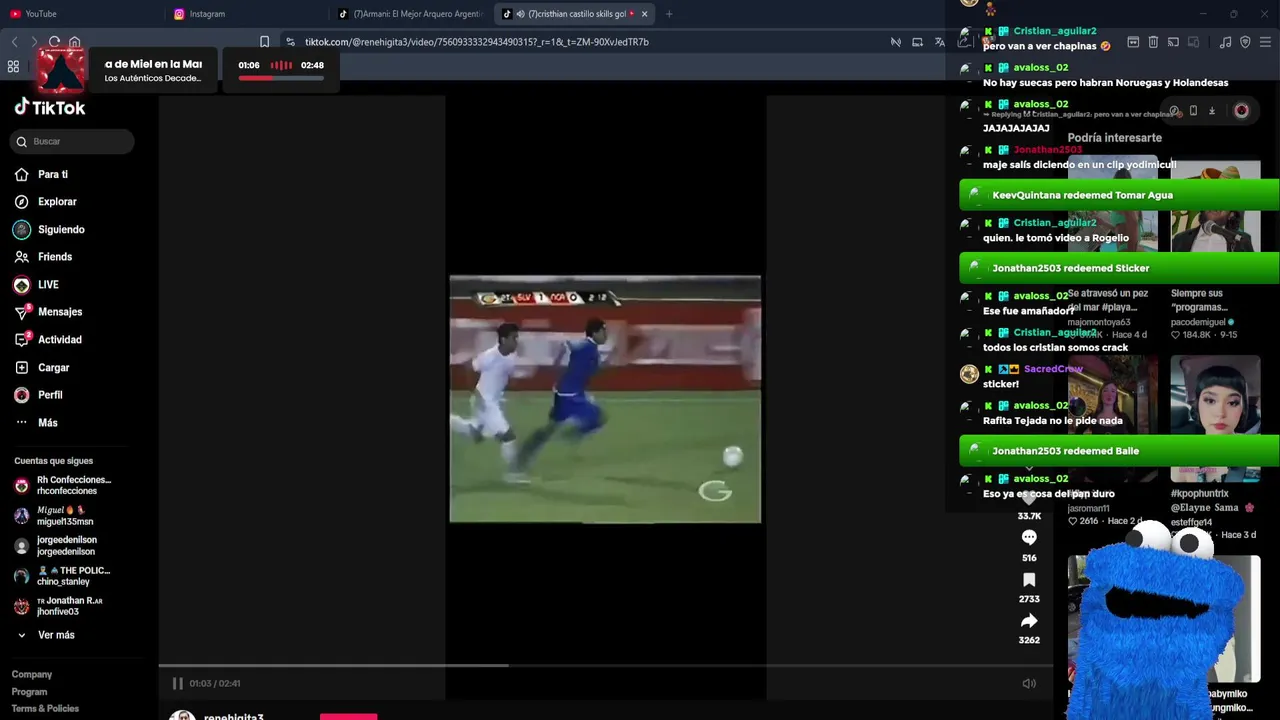Open the music note player icon
The image size is (1280, 720).
coord(1225,42)
